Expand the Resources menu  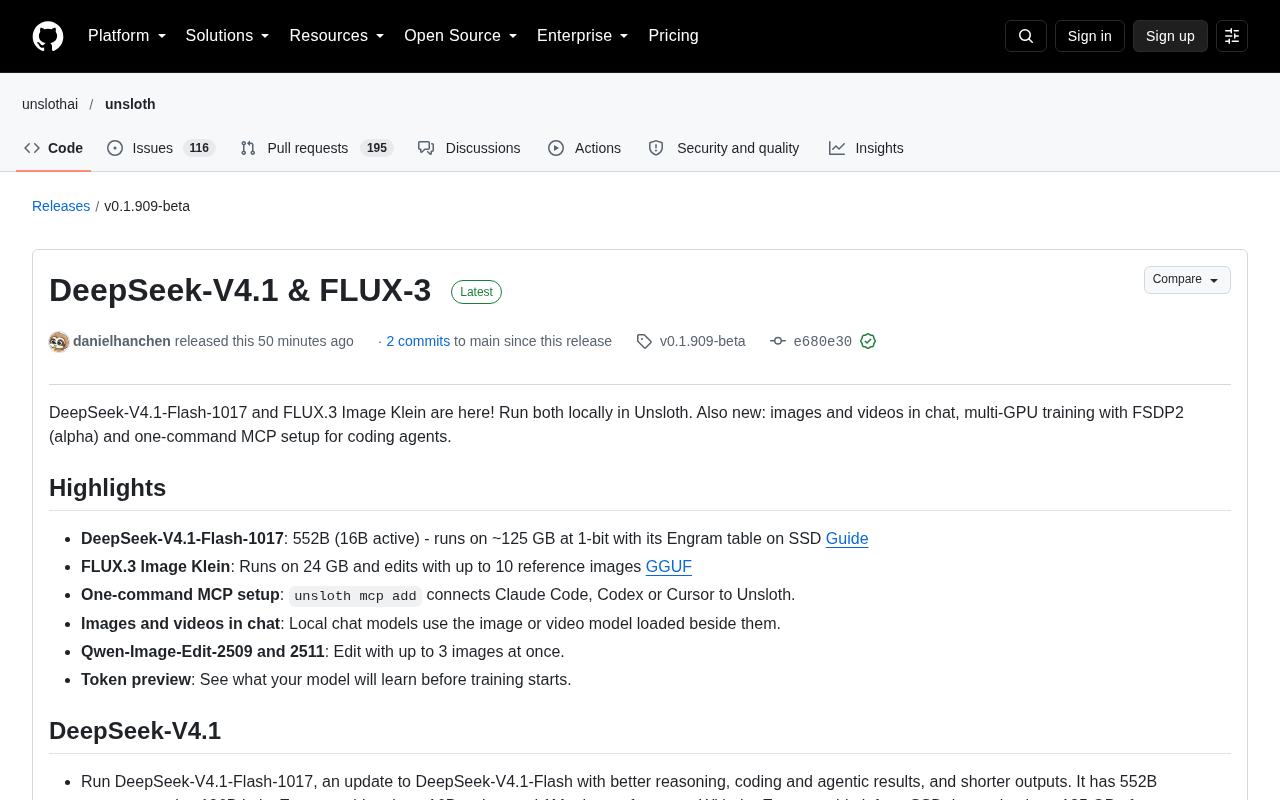click(x=337, y=36)
